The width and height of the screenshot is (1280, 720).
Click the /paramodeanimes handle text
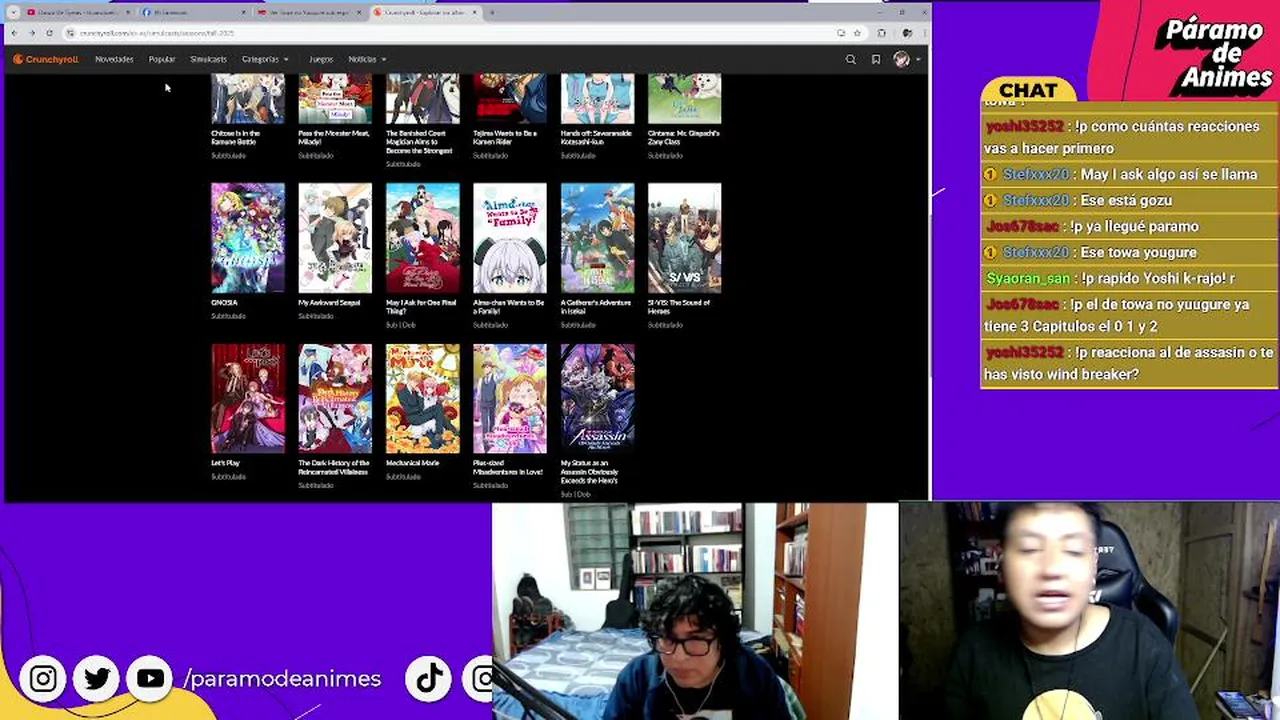click(282, 679)
